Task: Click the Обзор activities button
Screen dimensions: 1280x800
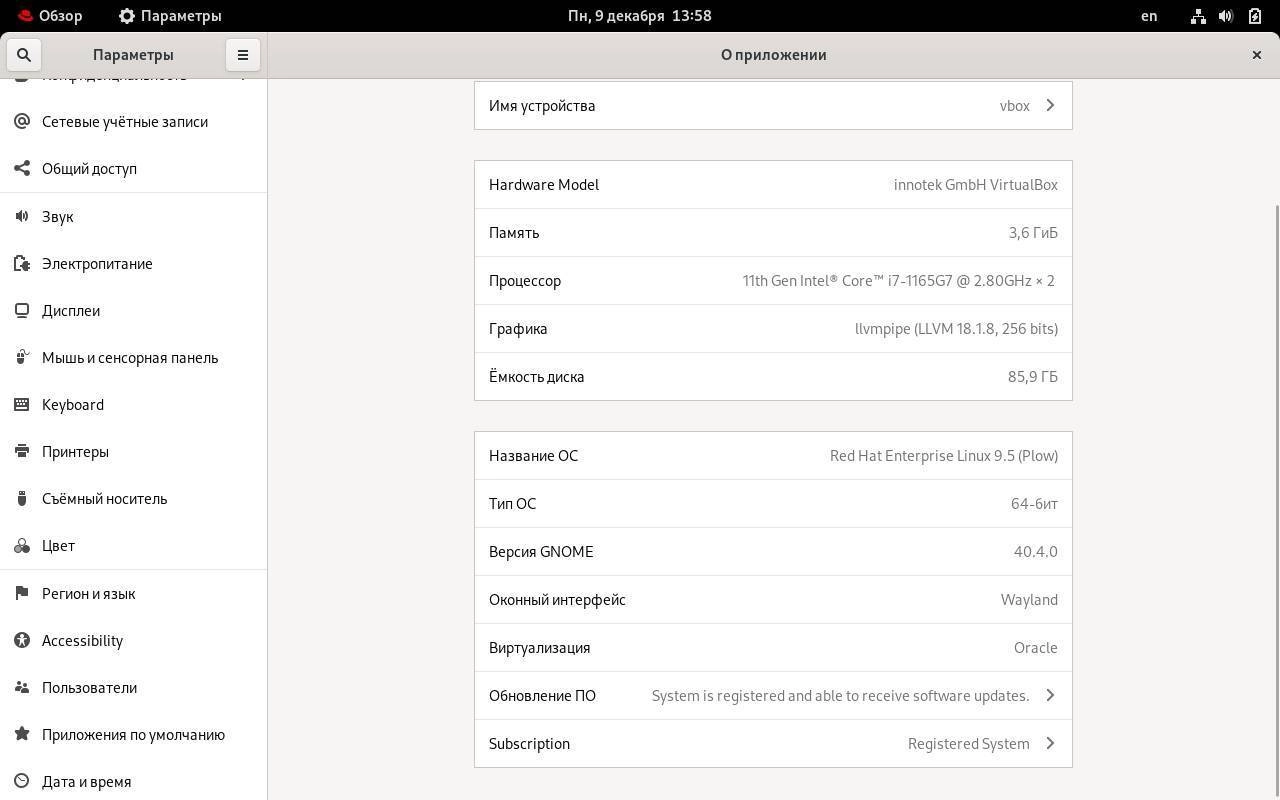Action: [50, 16]
